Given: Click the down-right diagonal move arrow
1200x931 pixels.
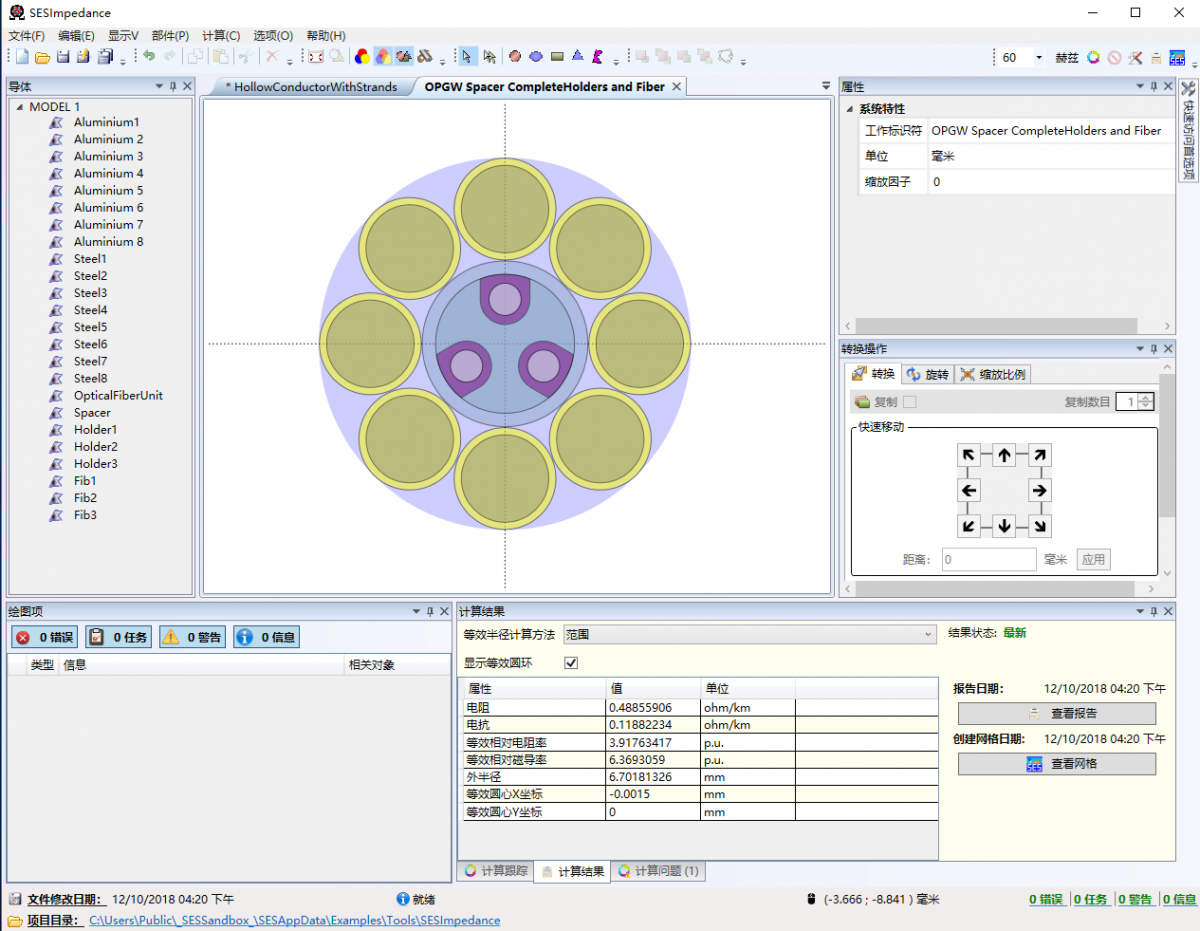Looking at the screenshot, I should 1039,526.
